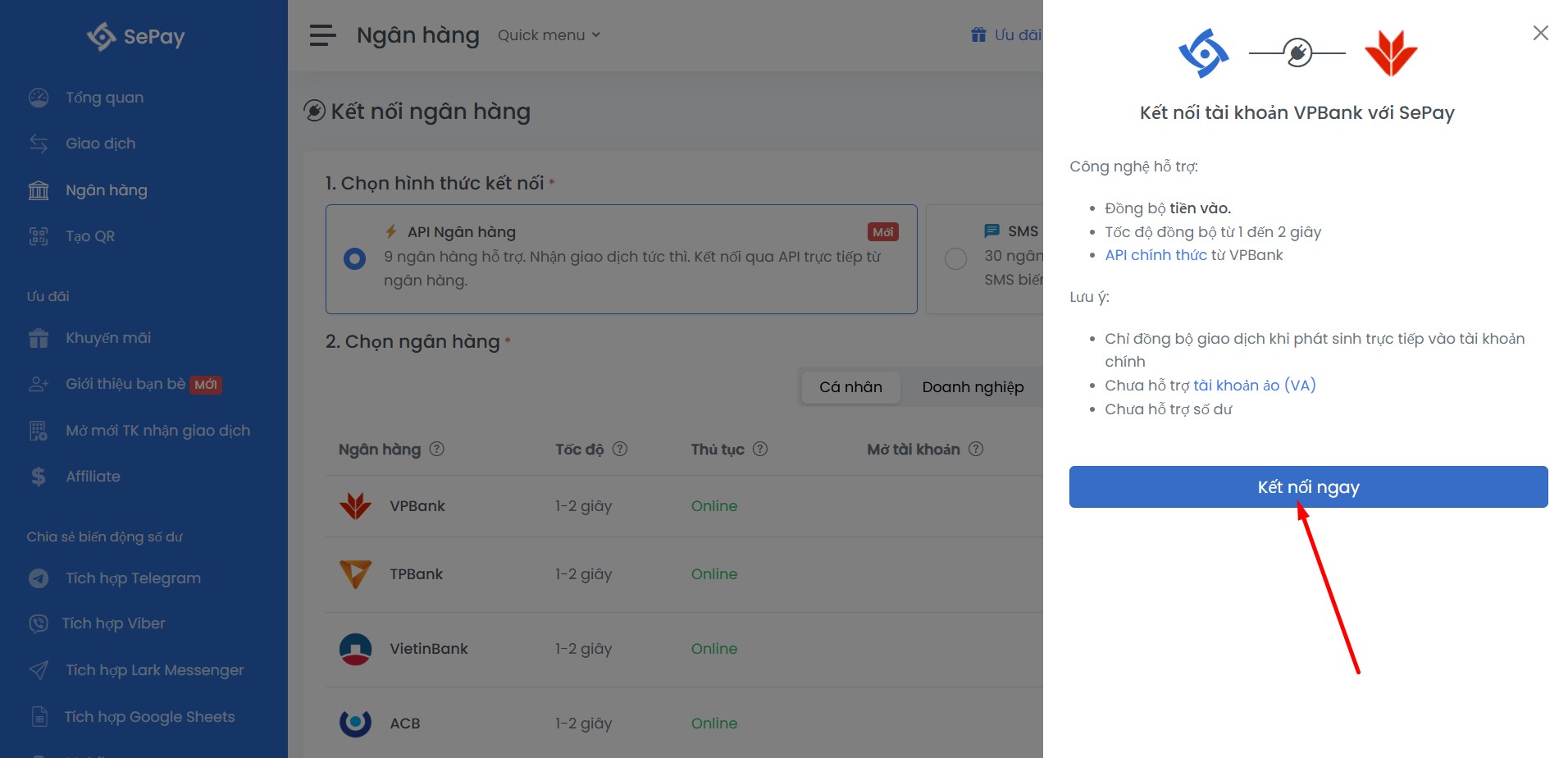This screenshot has width=1568, height=758.
Task: Click help icon next to Ngân hàng column
Action: click(x=437, y=449)
